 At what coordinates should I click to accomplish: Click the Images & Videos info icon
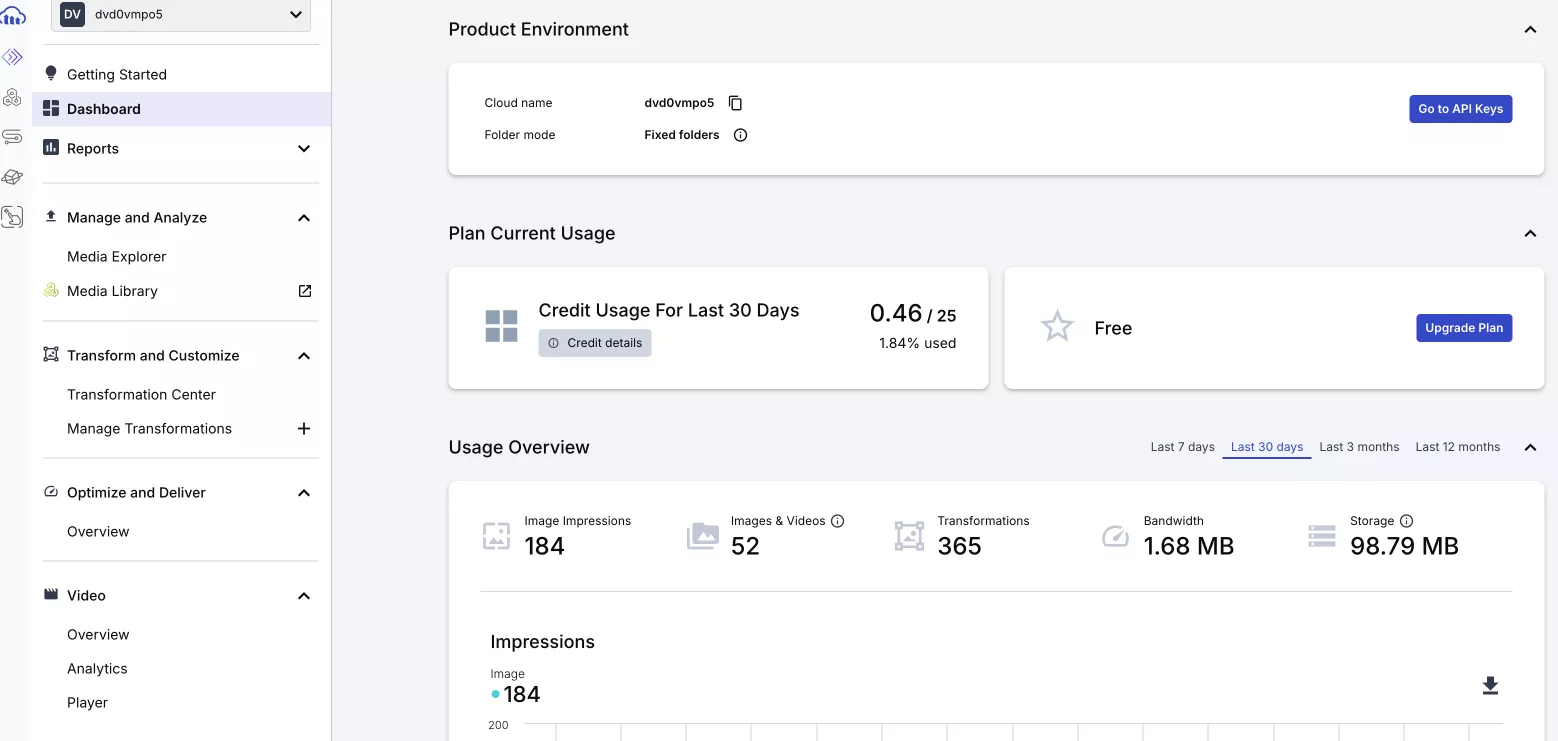point(838,521)
